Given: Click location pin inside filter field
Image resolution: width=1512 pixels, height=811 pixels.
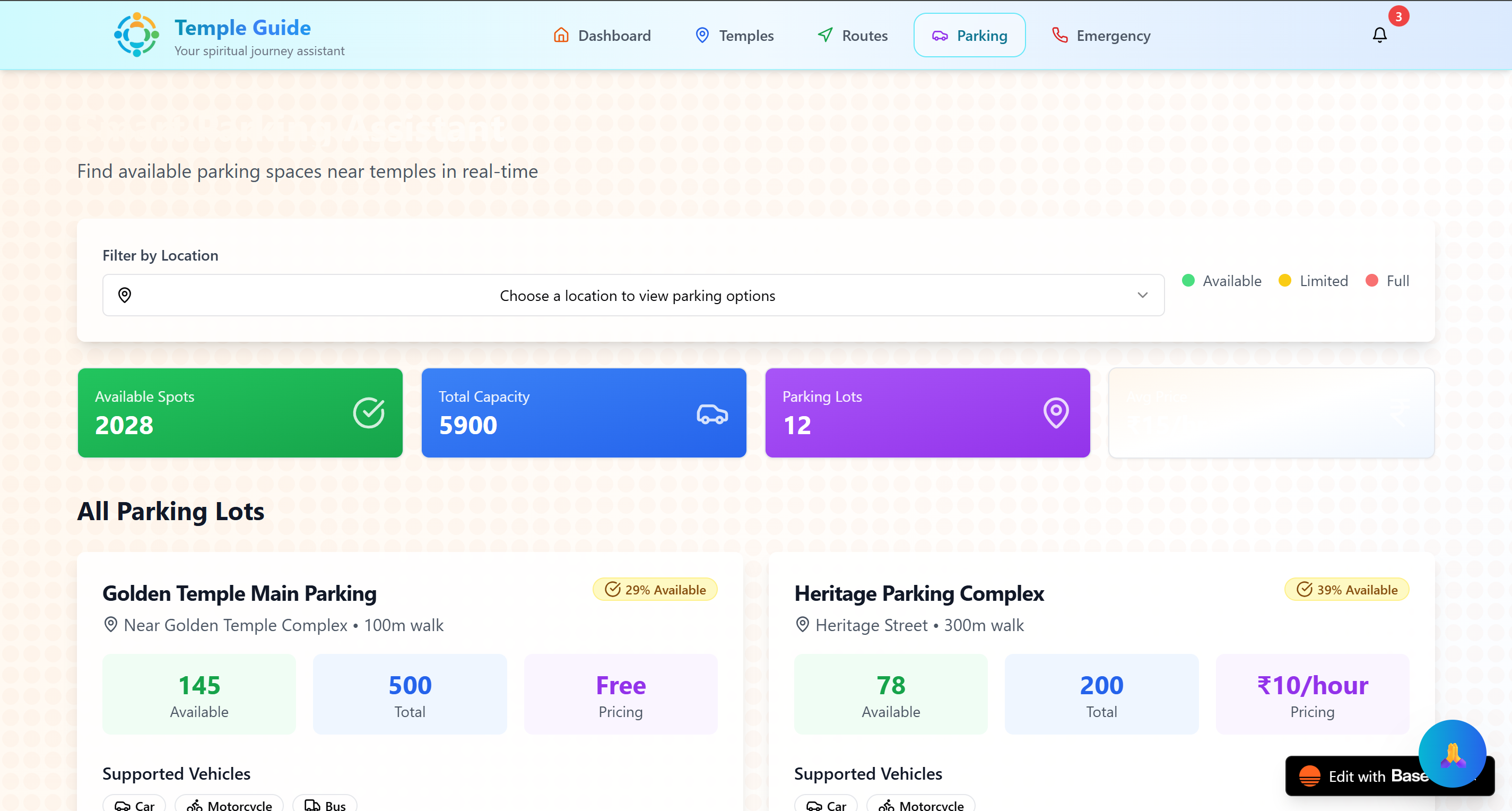Looking at the screenshot, I should point(125,295).
